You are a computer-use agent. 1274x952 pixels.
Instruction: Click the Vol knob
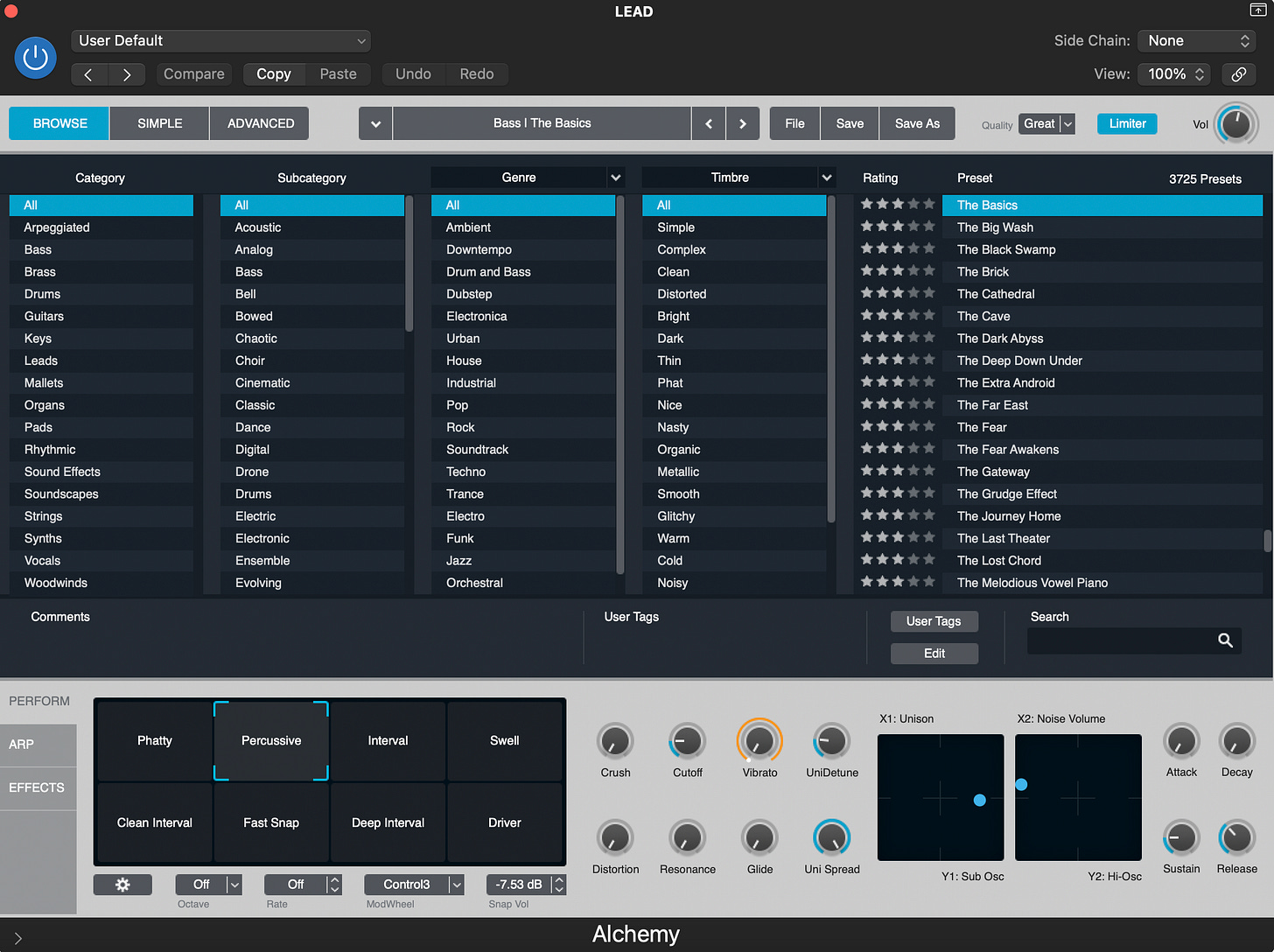[1235, 124]
